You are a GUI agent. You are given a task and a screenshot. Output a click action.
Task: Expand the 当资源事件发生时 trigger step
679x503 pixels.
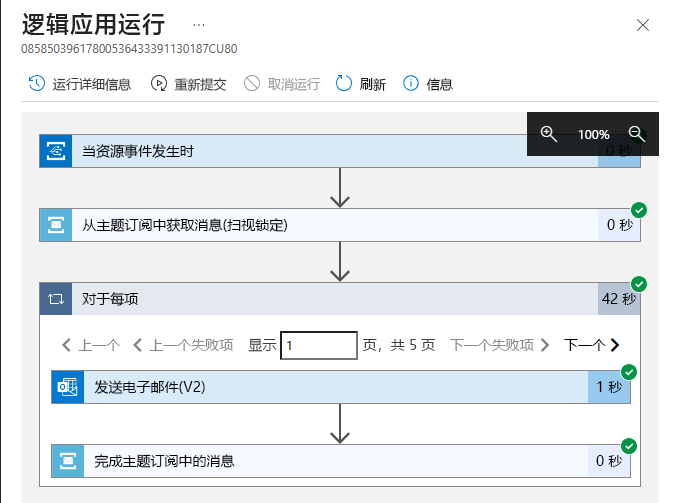point(340,151)
